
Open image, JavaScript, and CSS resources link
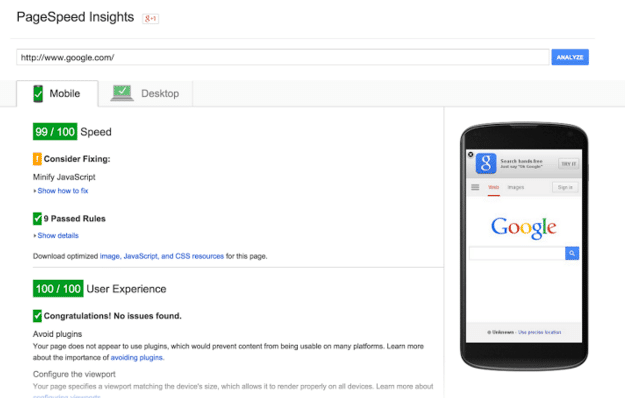point(162,256)
